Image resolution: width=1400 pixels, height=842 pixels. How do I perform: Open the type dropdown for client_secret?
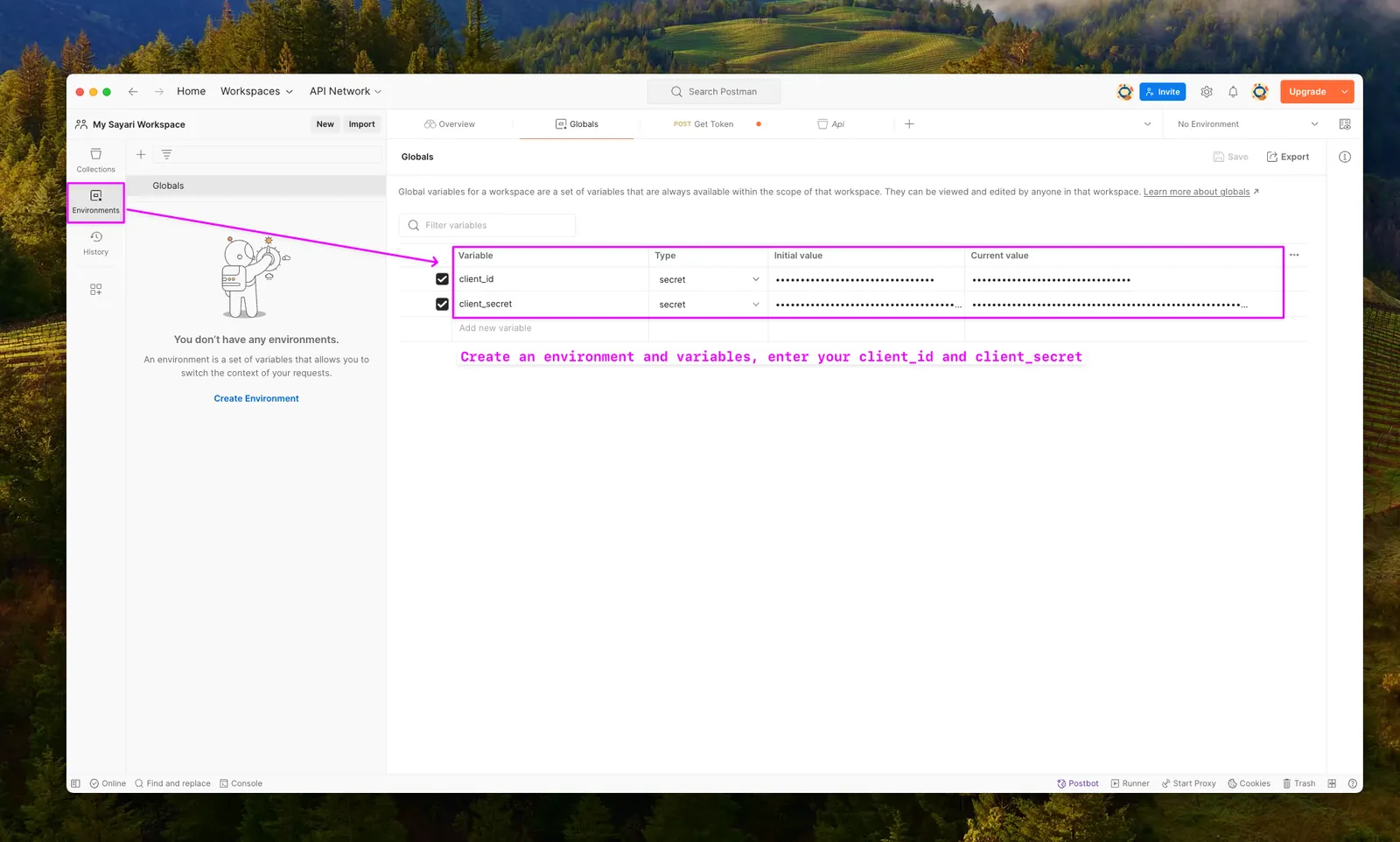point(708,304)
